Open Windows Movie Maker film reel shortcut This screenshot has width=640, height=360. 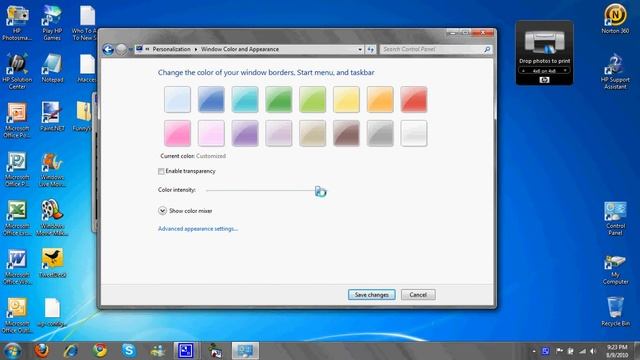pos(52,218)
